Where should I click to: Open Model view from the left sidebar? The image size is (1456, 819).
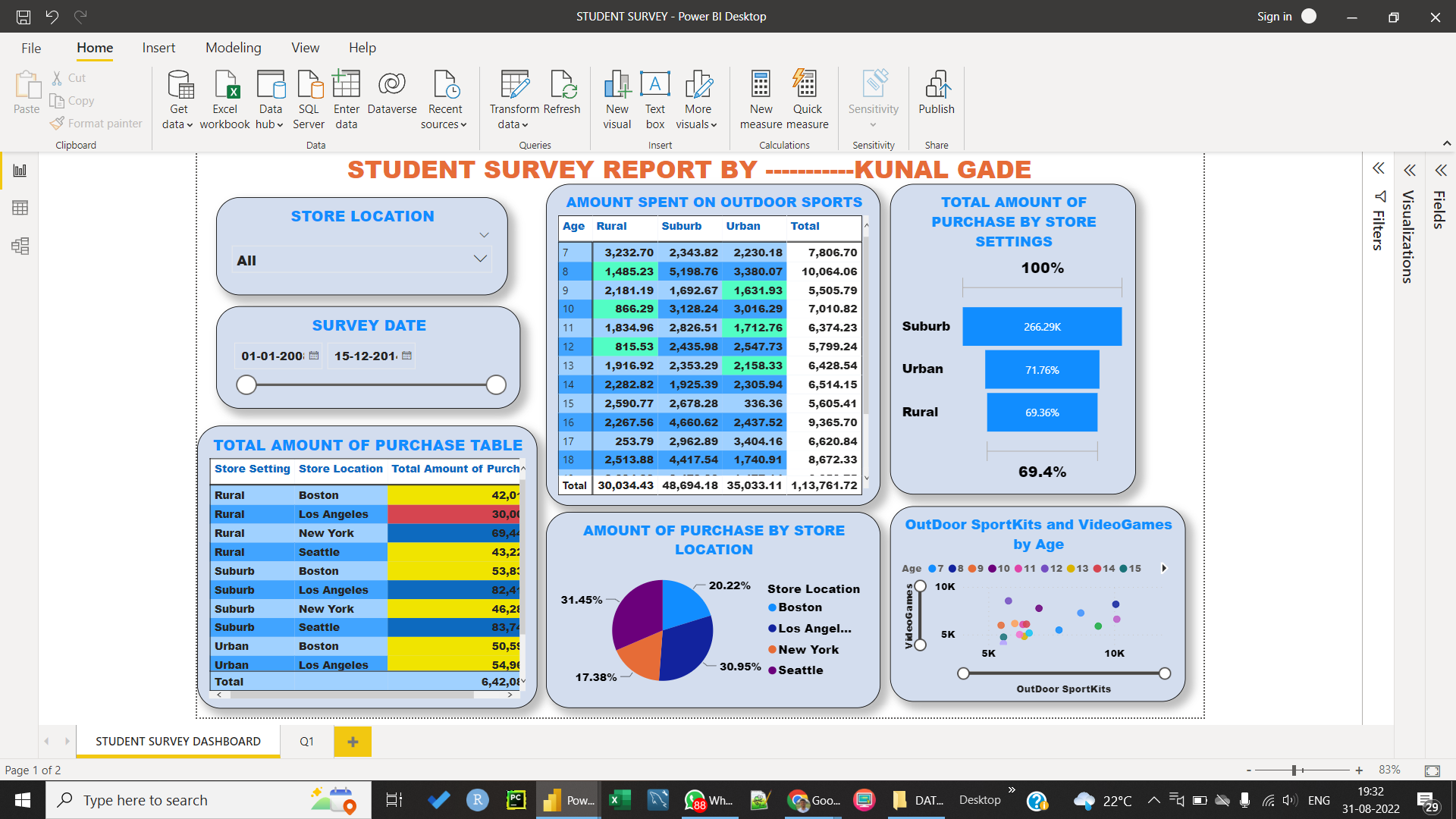20,246
